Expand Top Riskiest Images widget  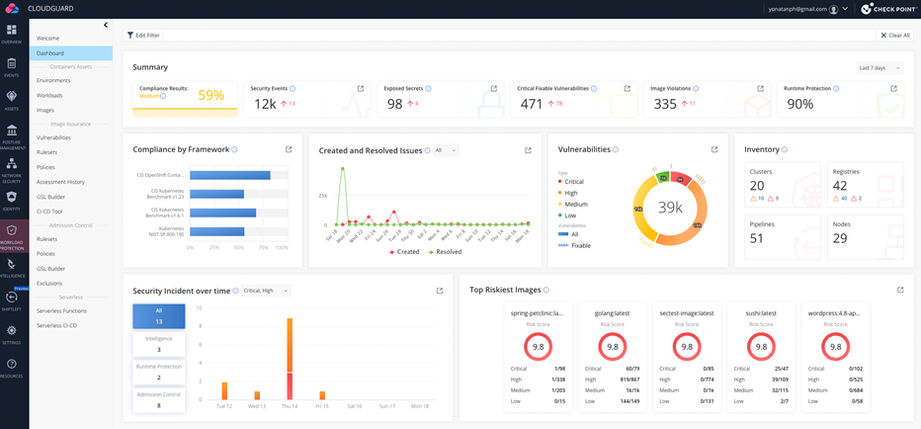point(900,290)
